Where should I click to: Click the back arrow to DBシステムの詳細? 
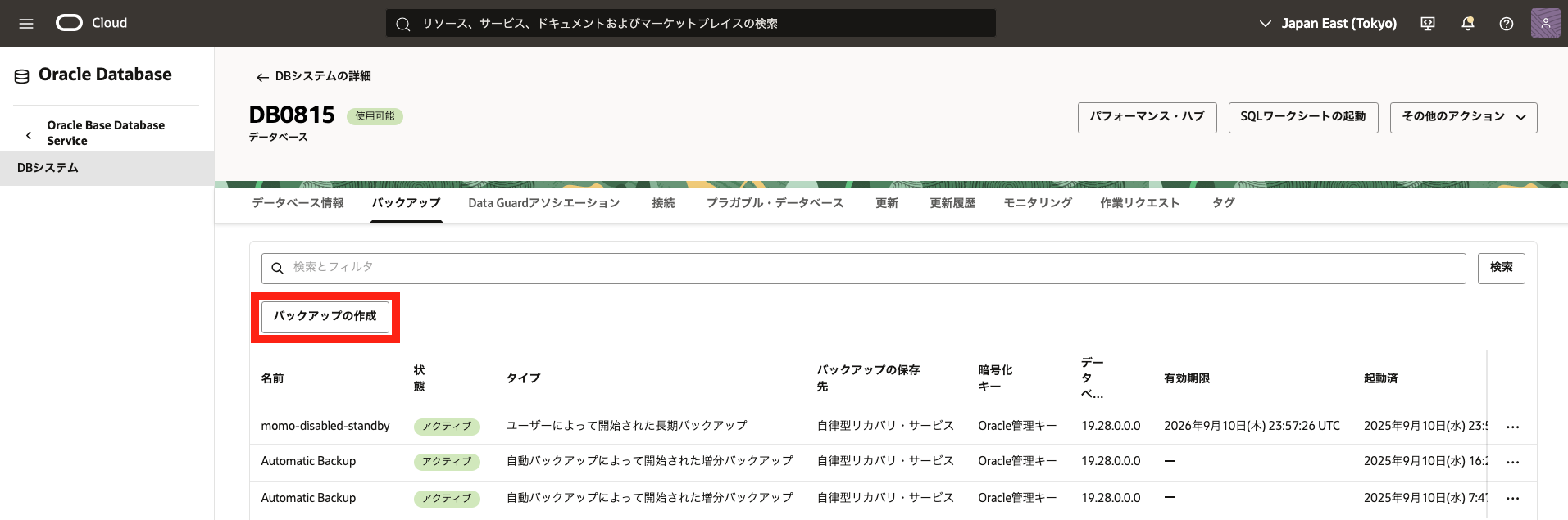(x=262, y=77)
